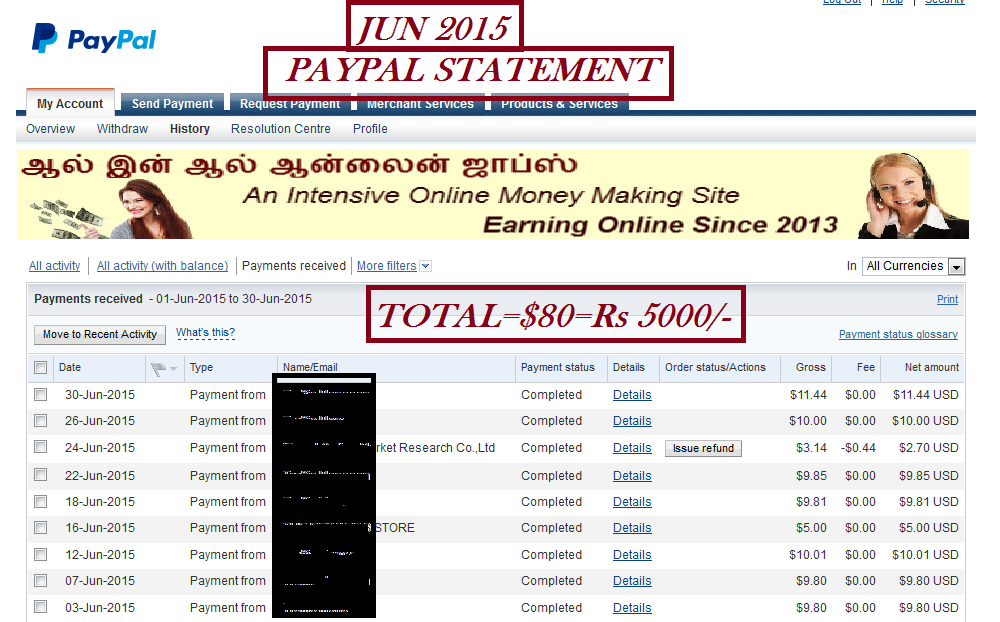The width and height of the screenshot is (1000, 622).
Task: Open the My Account tab
Action: 70,103
